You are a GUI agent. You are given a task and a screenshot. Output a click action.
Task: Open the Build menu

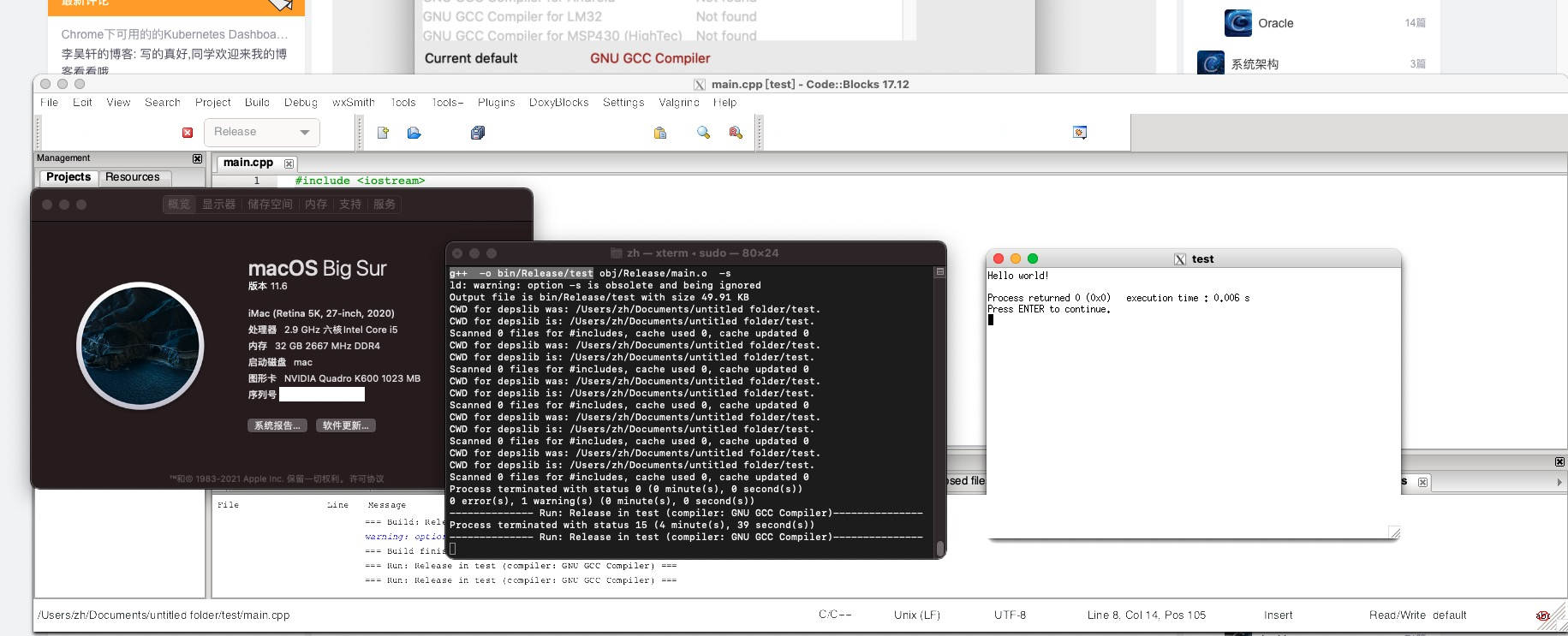pyautogui.click(x=257, y=103)
